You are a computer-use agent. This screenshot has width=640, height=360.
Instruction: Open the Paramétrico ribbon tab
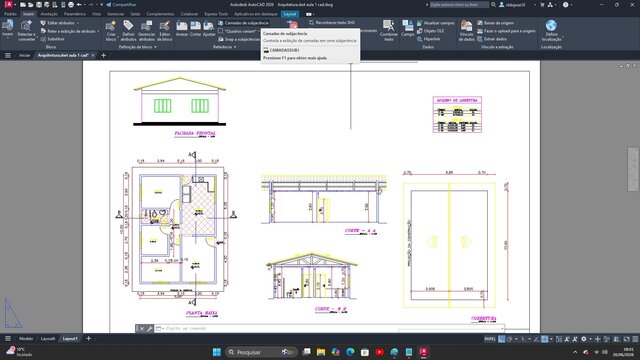tap(75, 14)
